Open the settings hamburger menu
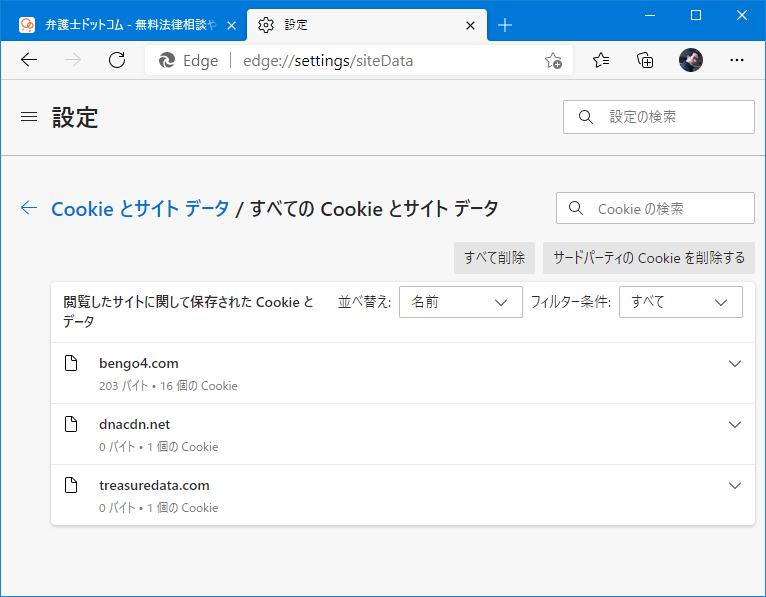The width and height of the screenshot is (766, 597). (x=29, y=117)
